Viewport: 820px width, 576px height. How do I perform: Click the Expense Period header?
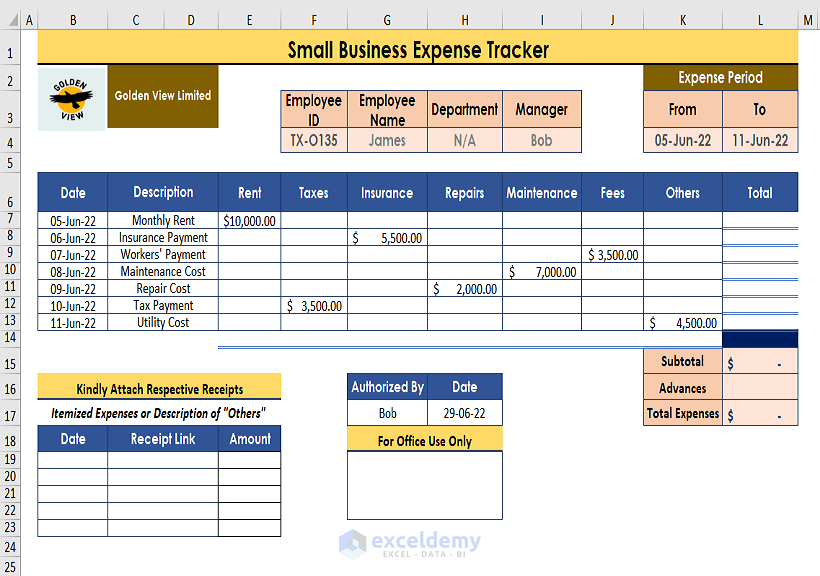(721, 77)
